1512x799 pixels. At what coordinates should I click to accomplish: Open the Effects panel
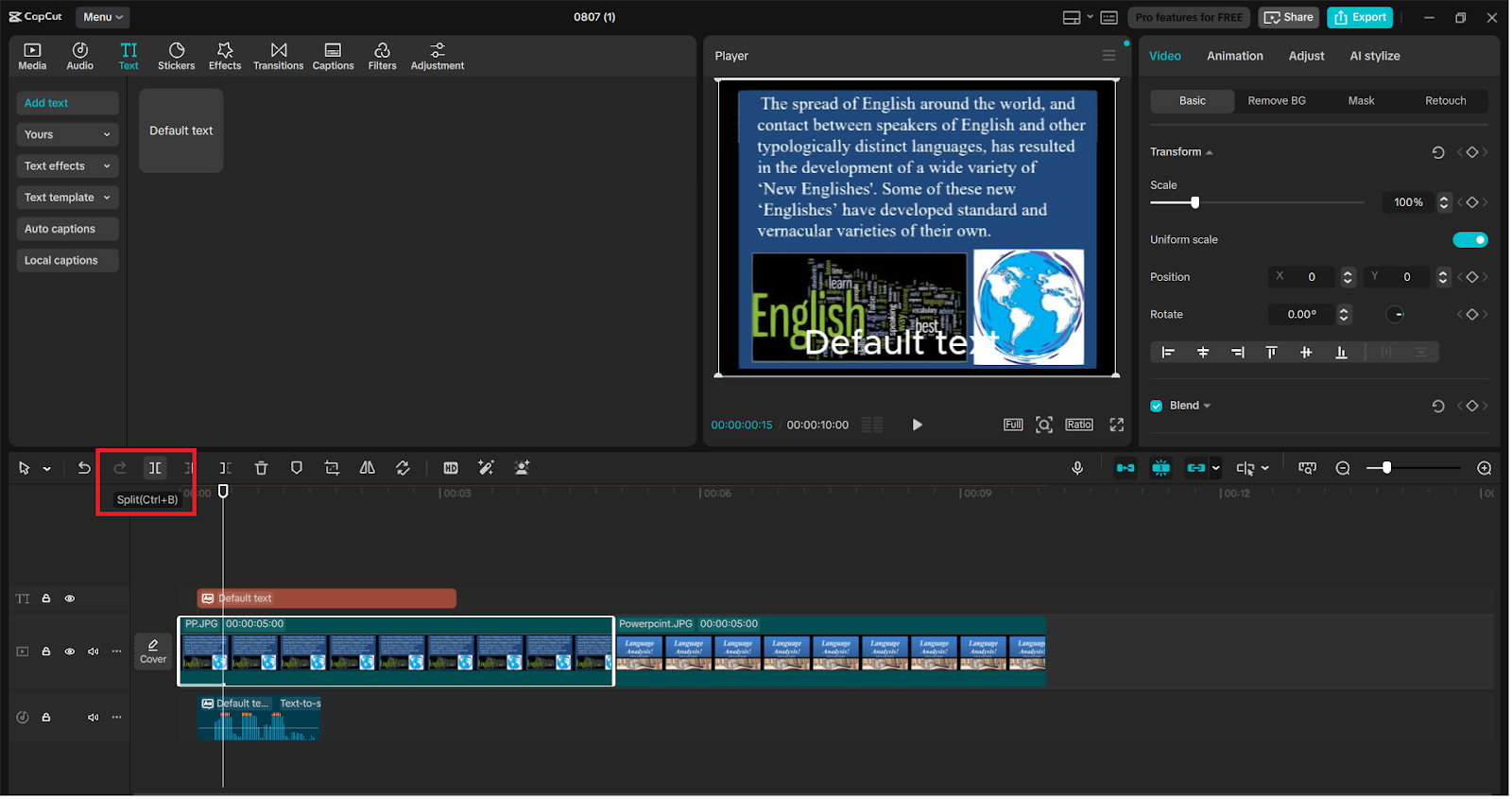225,56
